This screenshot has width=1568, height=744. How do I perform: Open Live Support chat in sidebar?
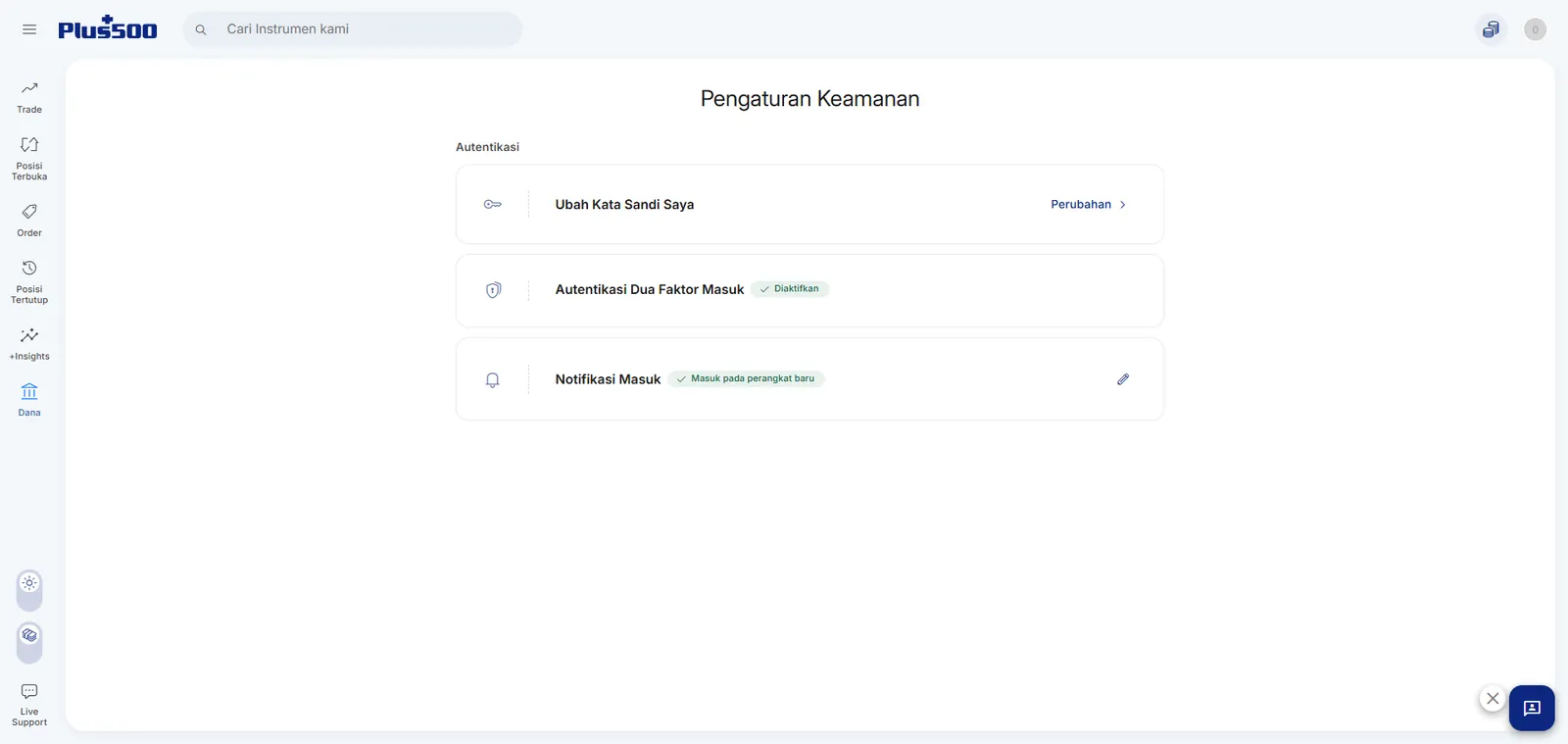[x=29, y=706]
